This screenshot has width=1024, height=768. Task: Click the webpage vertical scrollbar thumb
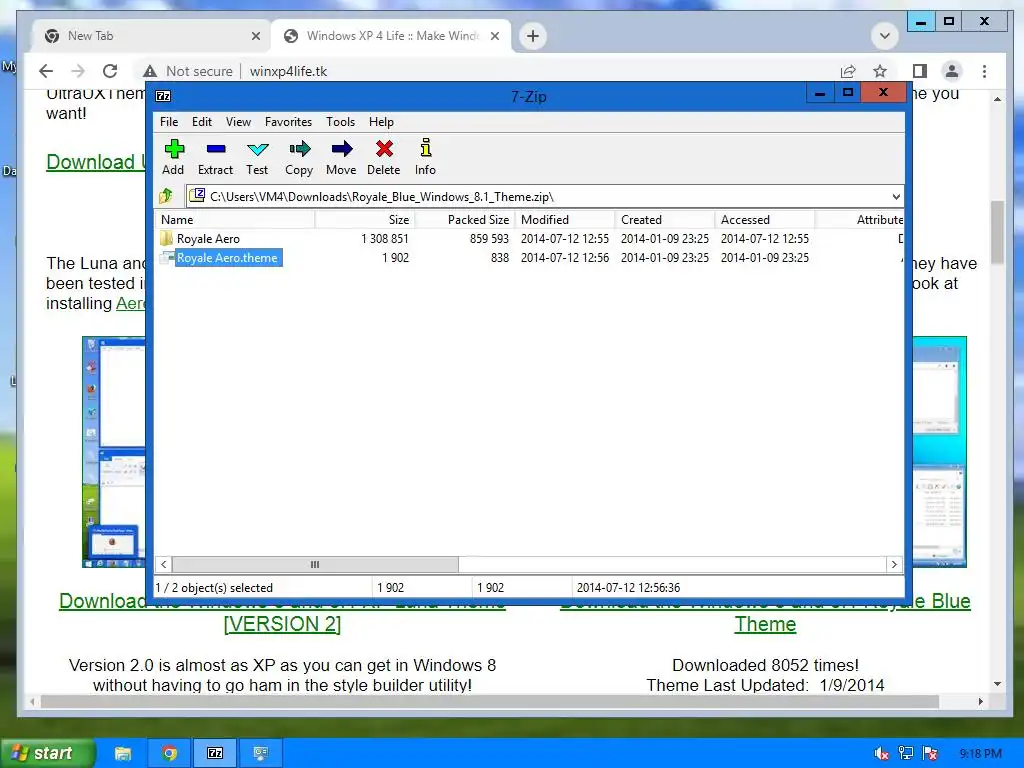[x=997, y=232]
